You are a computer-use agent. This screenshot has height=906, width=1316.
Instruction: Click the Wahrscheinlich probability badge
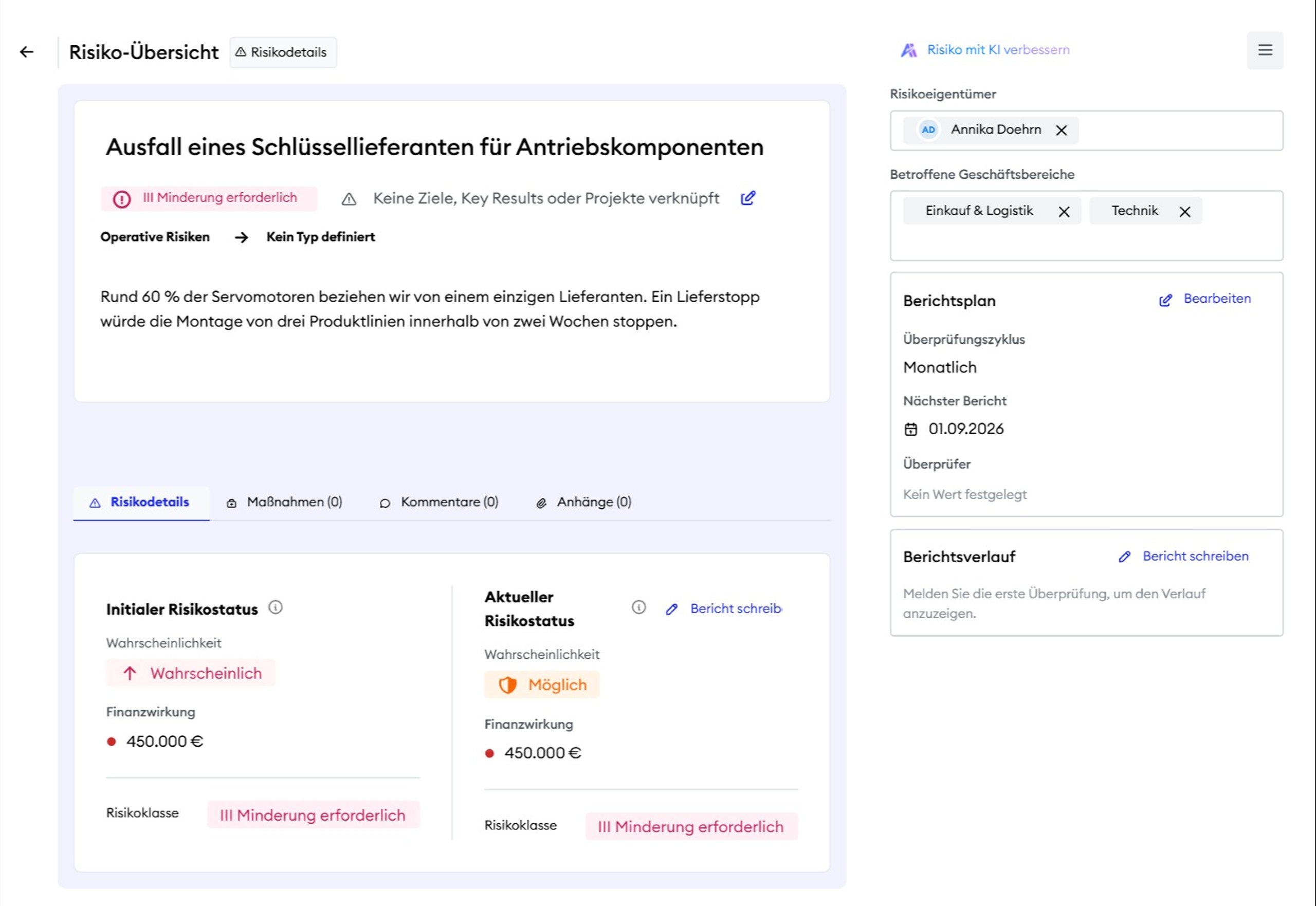tap(191, 673)
